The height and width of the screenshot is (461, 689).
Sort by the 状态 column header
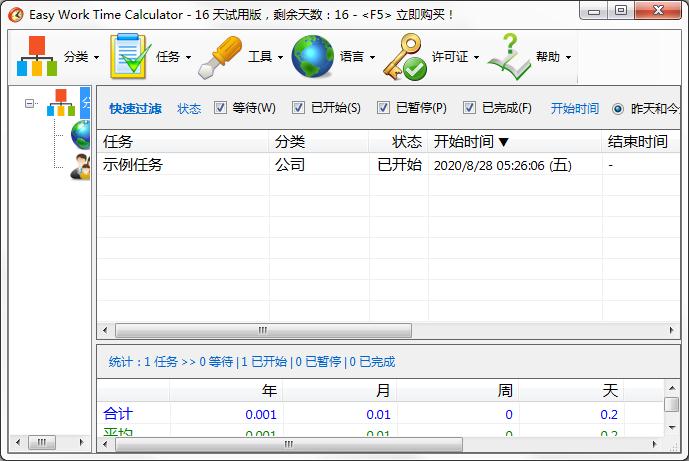click(x=399, y=142)
